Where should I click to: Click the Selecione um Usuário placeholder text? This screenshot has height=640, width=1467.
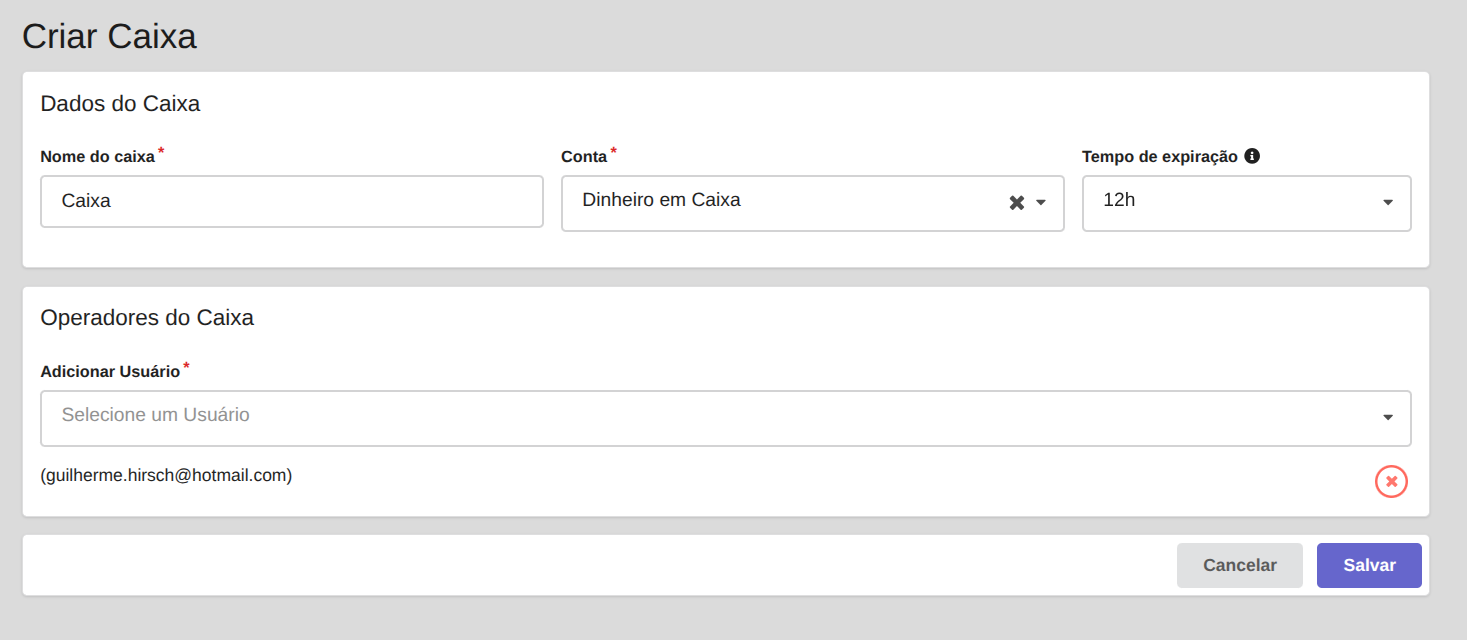[x=155, y=415]
